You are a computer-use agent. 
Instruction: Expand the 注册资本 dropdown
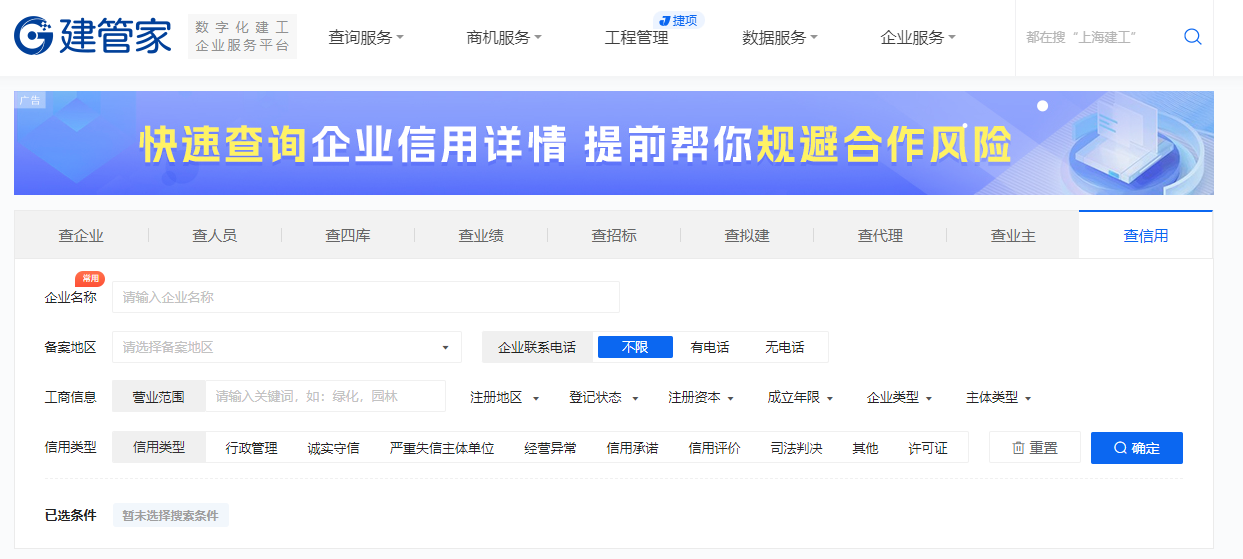pos(702,397)
